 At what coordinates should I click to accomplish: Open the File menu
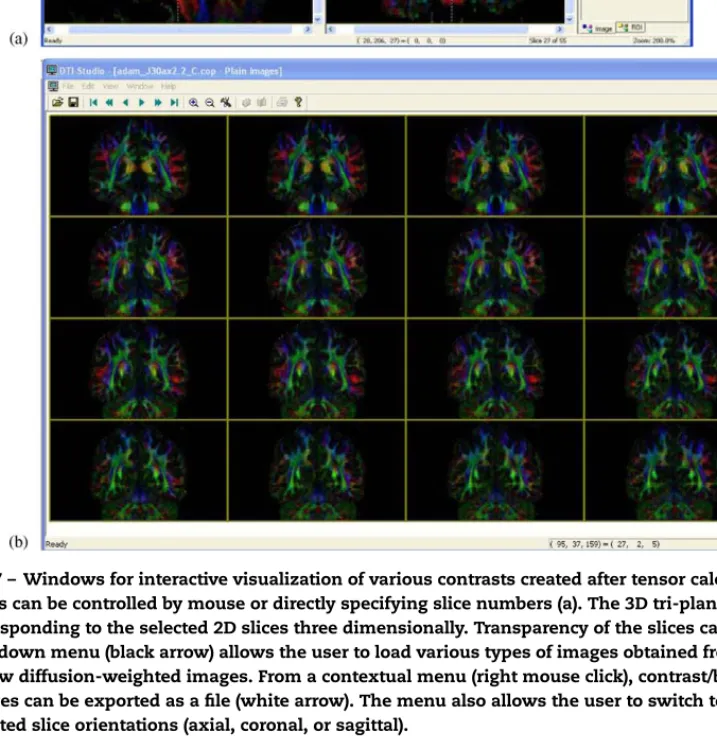[x=68, y=86]
